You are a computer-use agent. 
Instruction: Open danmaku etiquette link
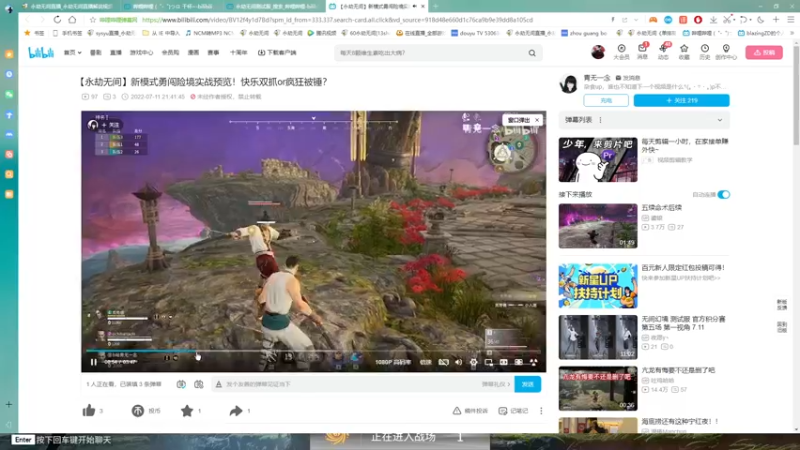[495, 384]
